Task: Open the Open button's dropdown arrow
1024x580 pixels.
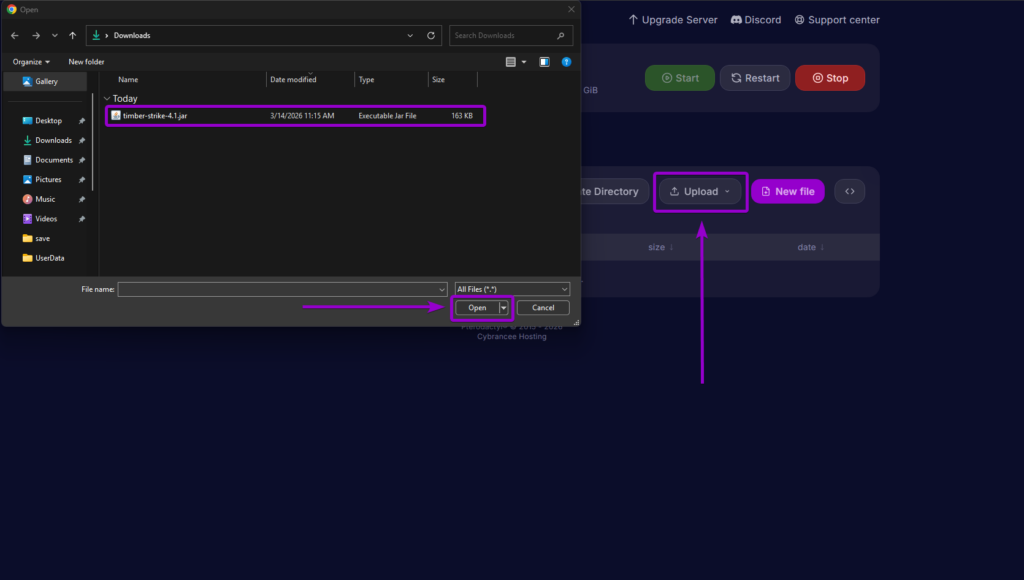Action: point(503,307)
